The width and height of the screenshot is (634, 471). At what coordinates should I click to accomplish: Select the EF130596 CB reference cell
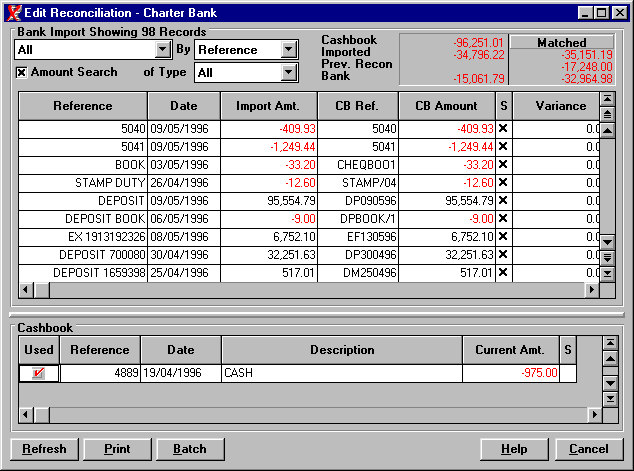[358, 237]
